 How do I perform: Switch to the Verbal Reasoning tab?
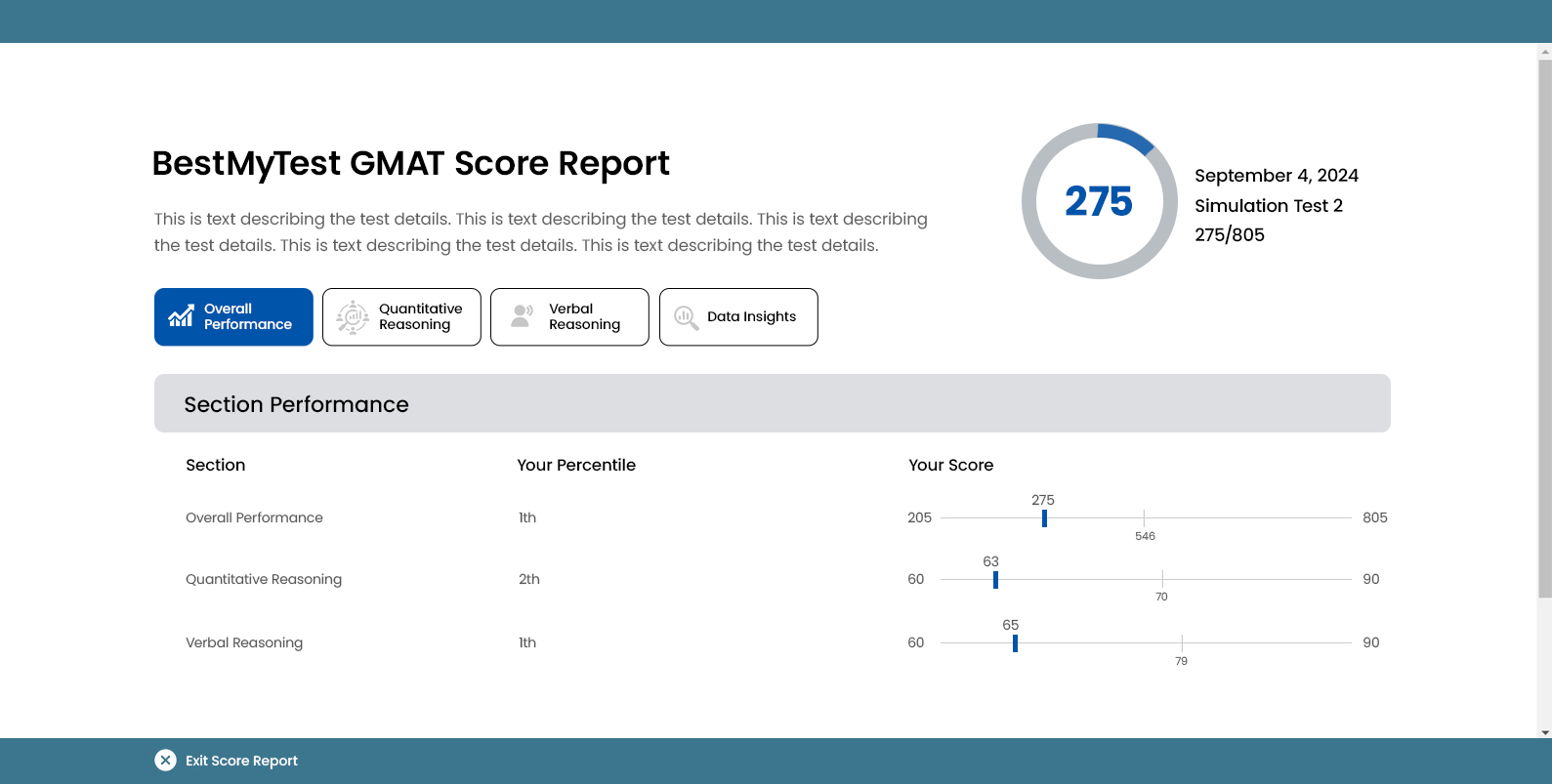coord(569,316)
